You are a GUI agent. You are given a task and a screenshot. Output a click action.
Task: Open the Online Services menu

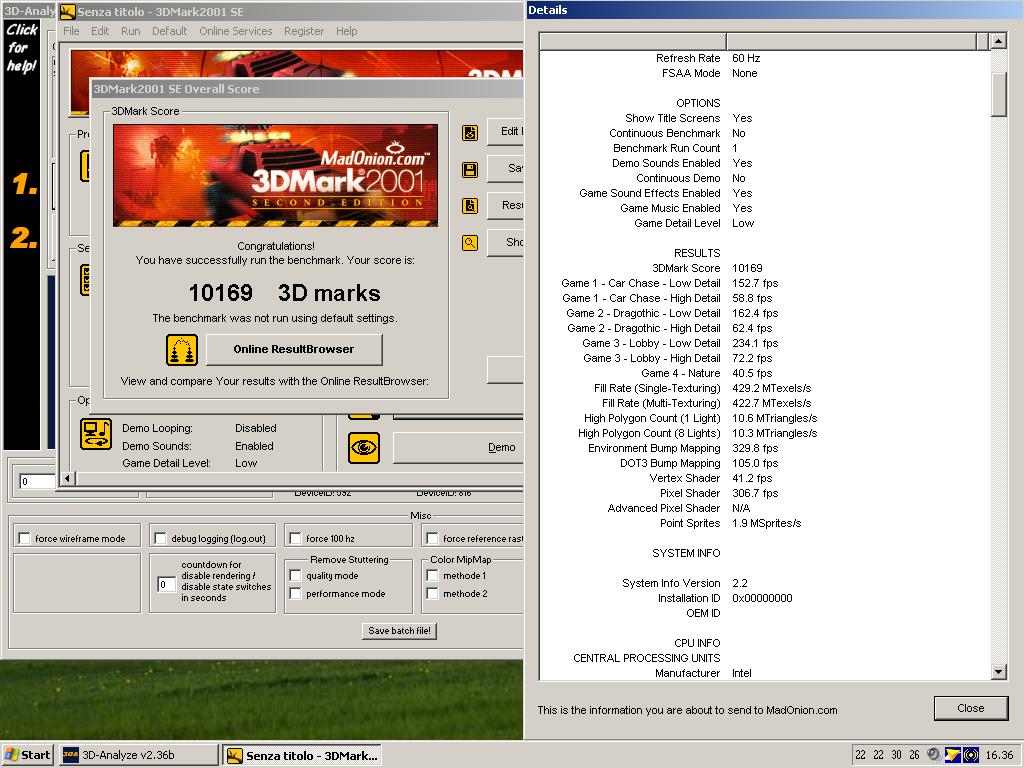pyautogui.click(x=236, y=31)
